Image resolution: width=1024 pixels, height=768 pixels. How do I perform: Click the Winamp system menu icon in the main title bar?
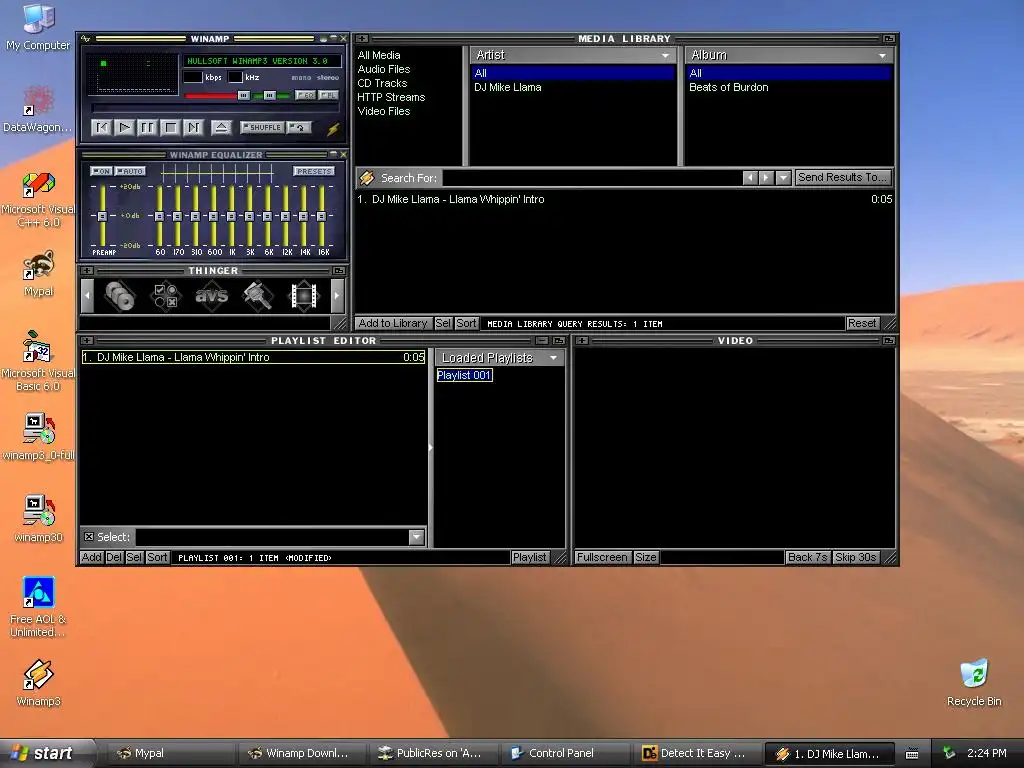[86, 39]
